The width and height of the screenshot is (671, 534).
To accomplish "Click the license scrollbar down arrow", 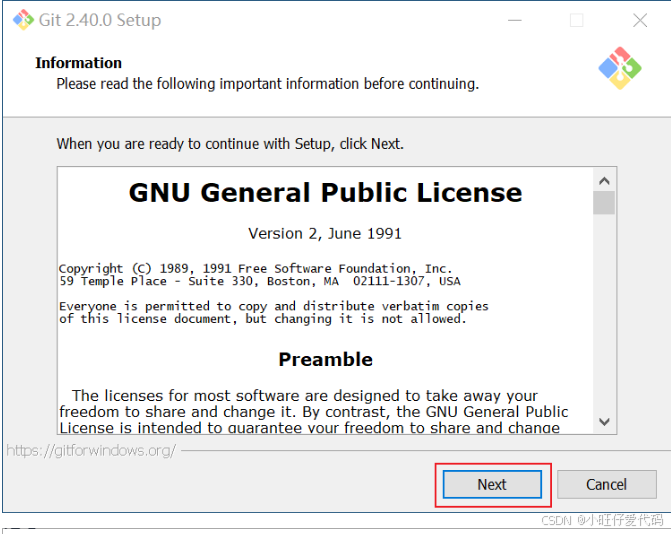I will [x=604, y=422].
